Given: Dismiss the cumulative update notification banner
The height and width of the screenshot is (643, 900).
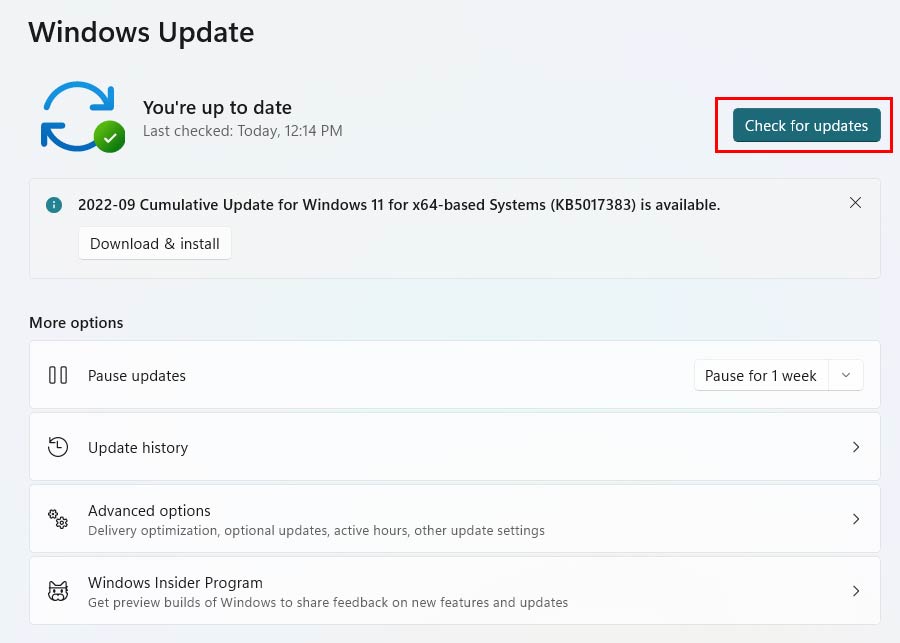Looking at the screenshot, I should click(855, 203).
